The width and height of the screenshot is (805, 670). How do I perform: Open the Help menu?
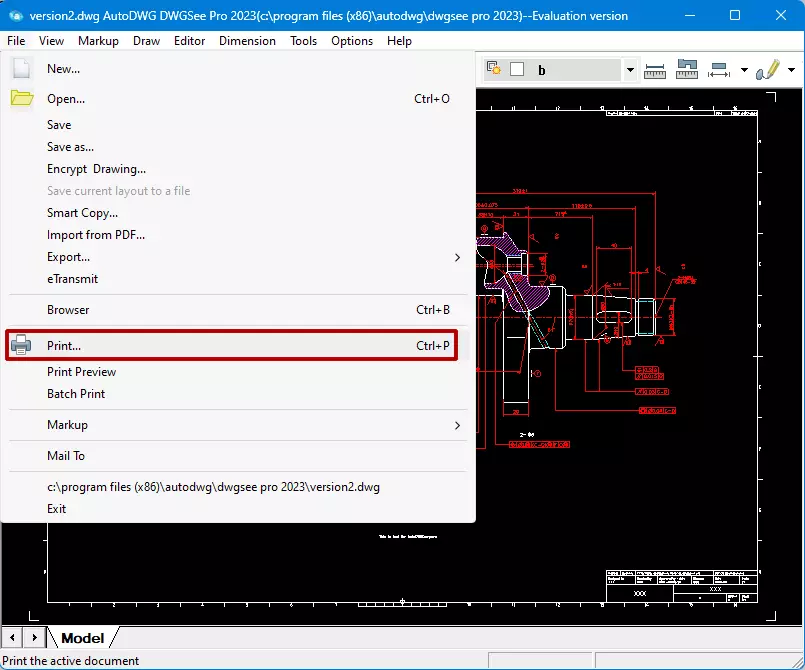coord(399,41)
